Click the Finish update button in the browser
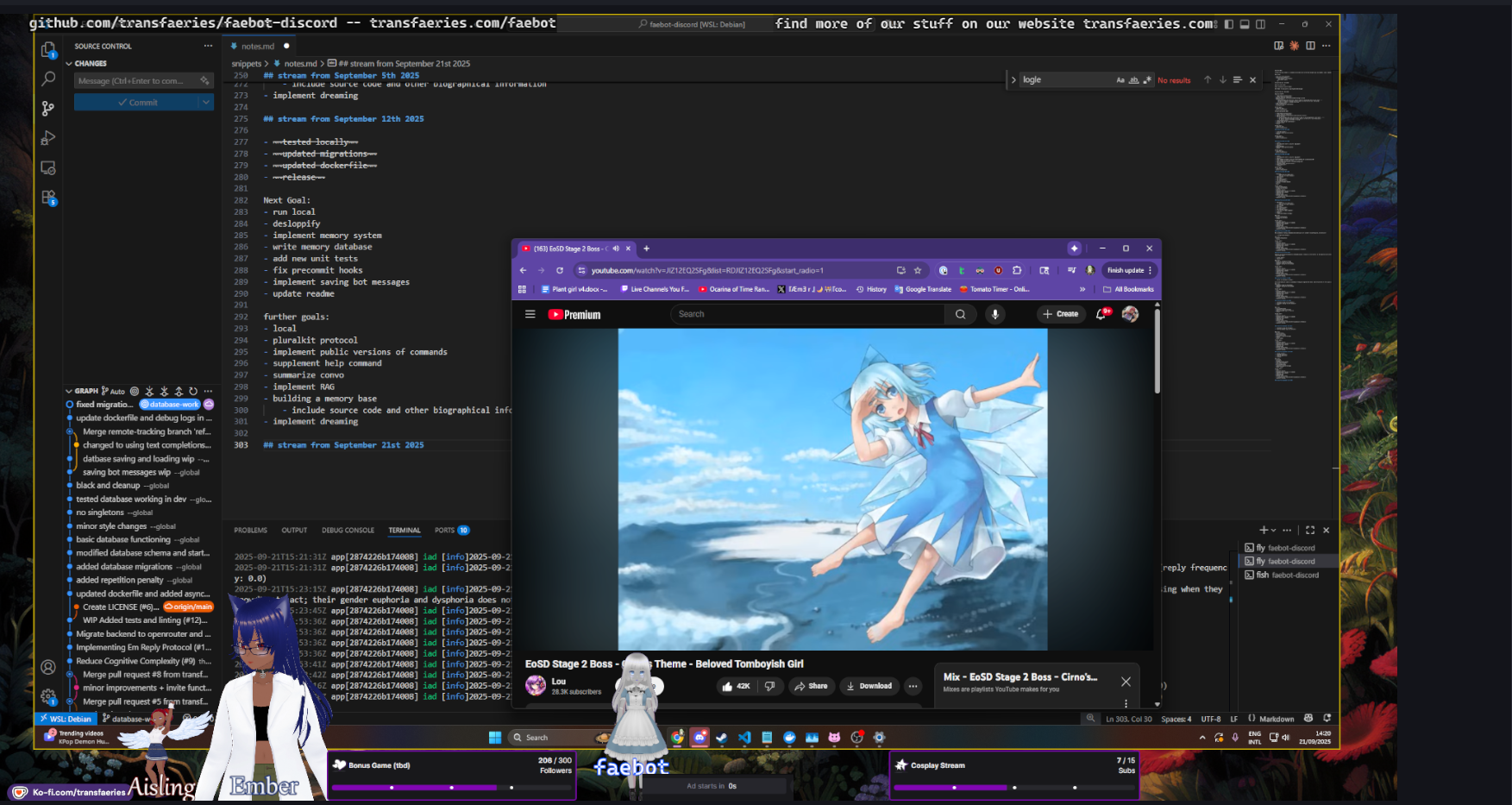 coord(1130,270)
